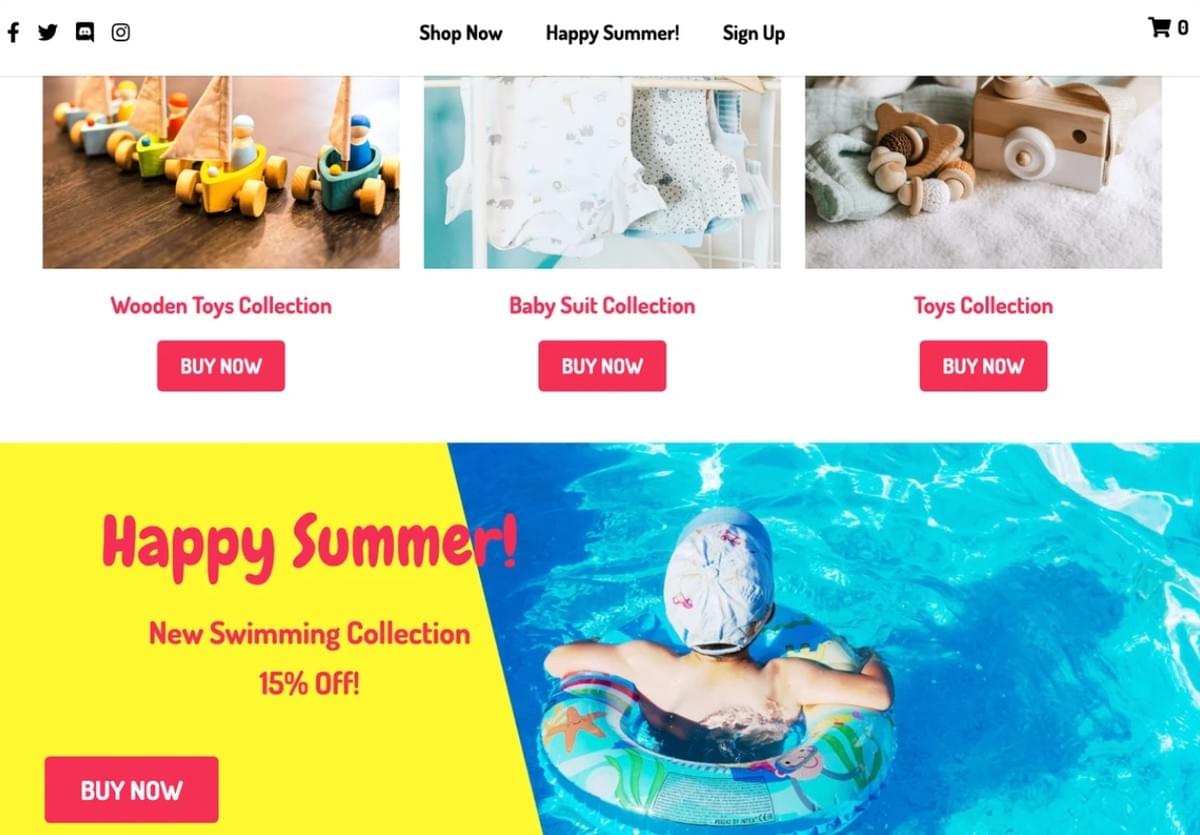Viewport: 1200px width, 835px height.
Task: Go to Shop Now in navigation
Action: pos(461,33)
